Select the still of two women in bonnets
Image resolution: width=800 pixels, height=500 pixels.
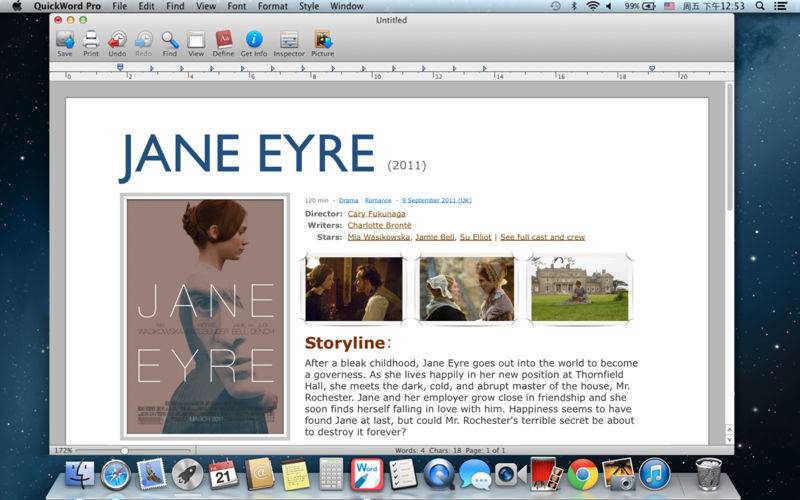[467, 289]
